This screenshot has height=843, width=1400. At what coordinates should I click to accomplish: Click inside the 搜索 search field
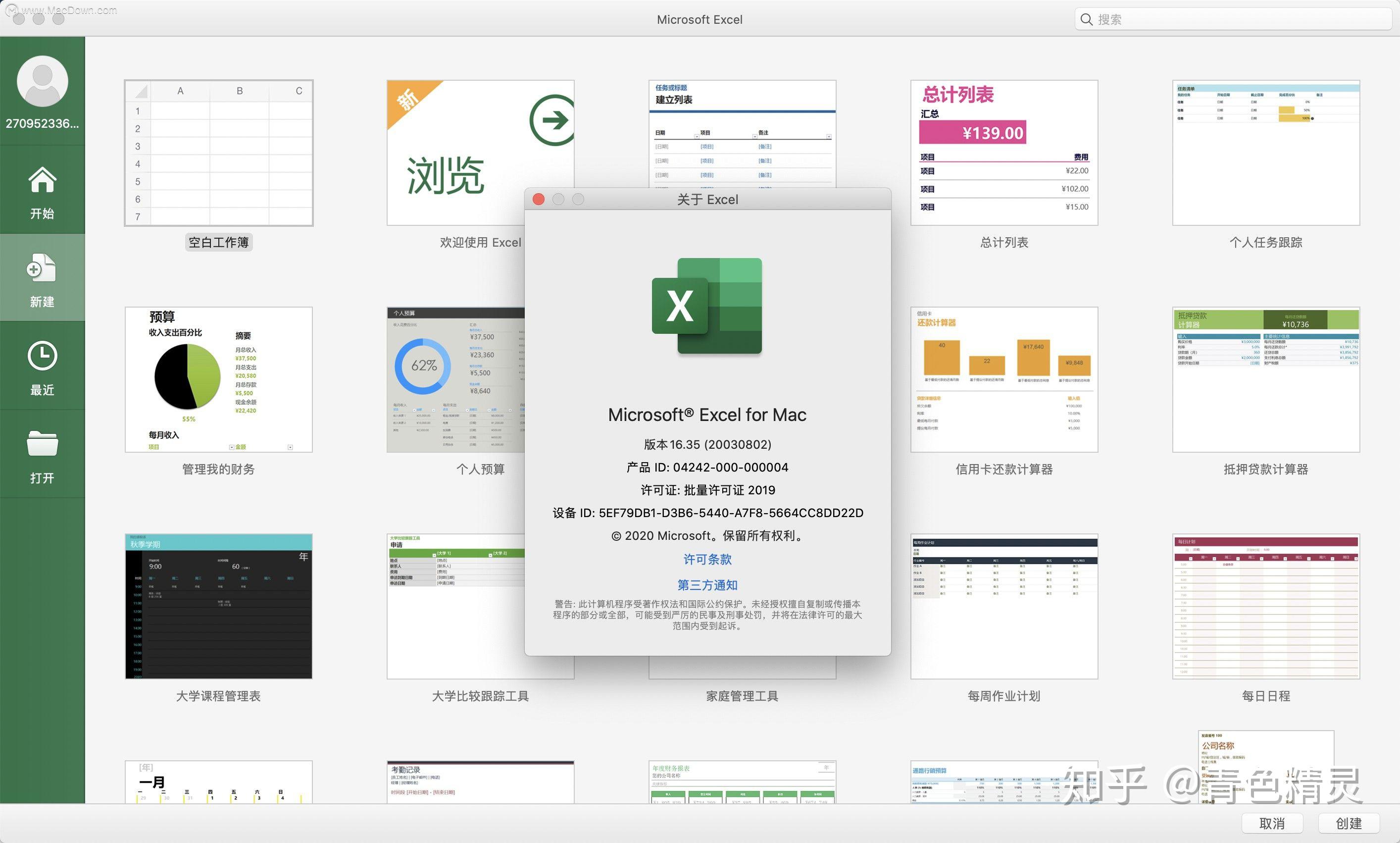coord(1192,19)
